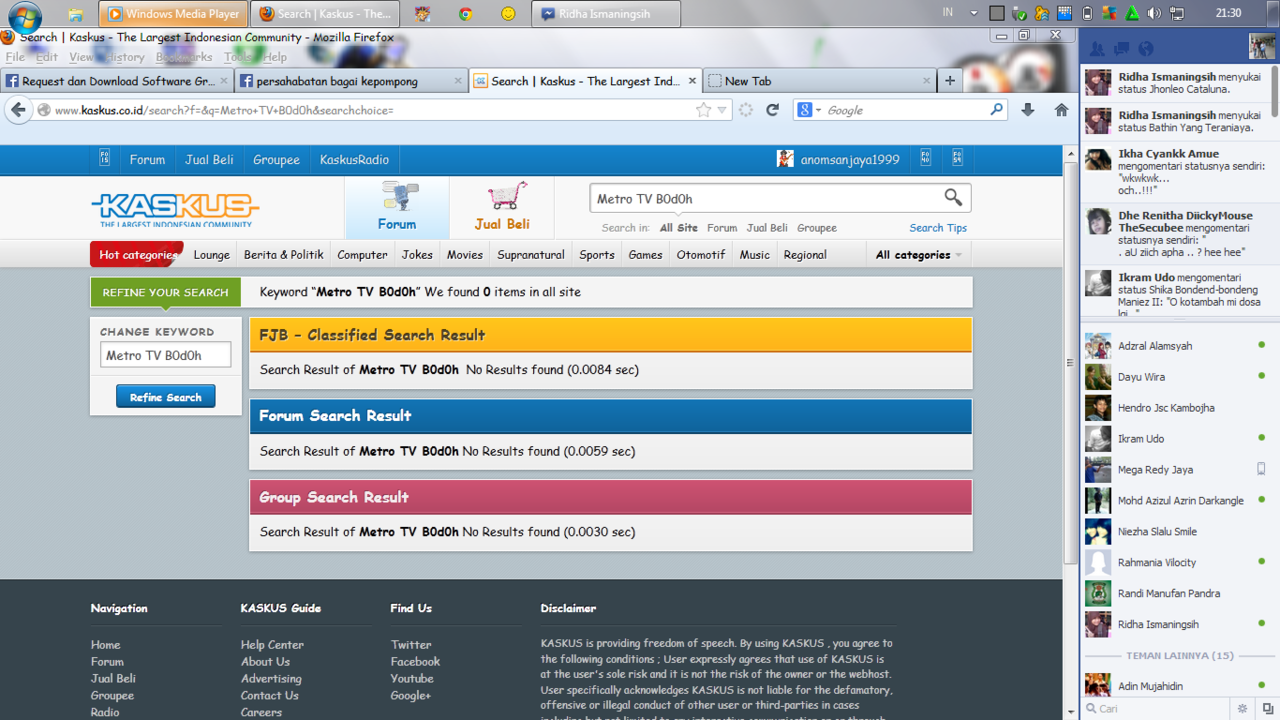
Task: Open chat with Adzral Alamsyah
Action: coord(1177,346)
